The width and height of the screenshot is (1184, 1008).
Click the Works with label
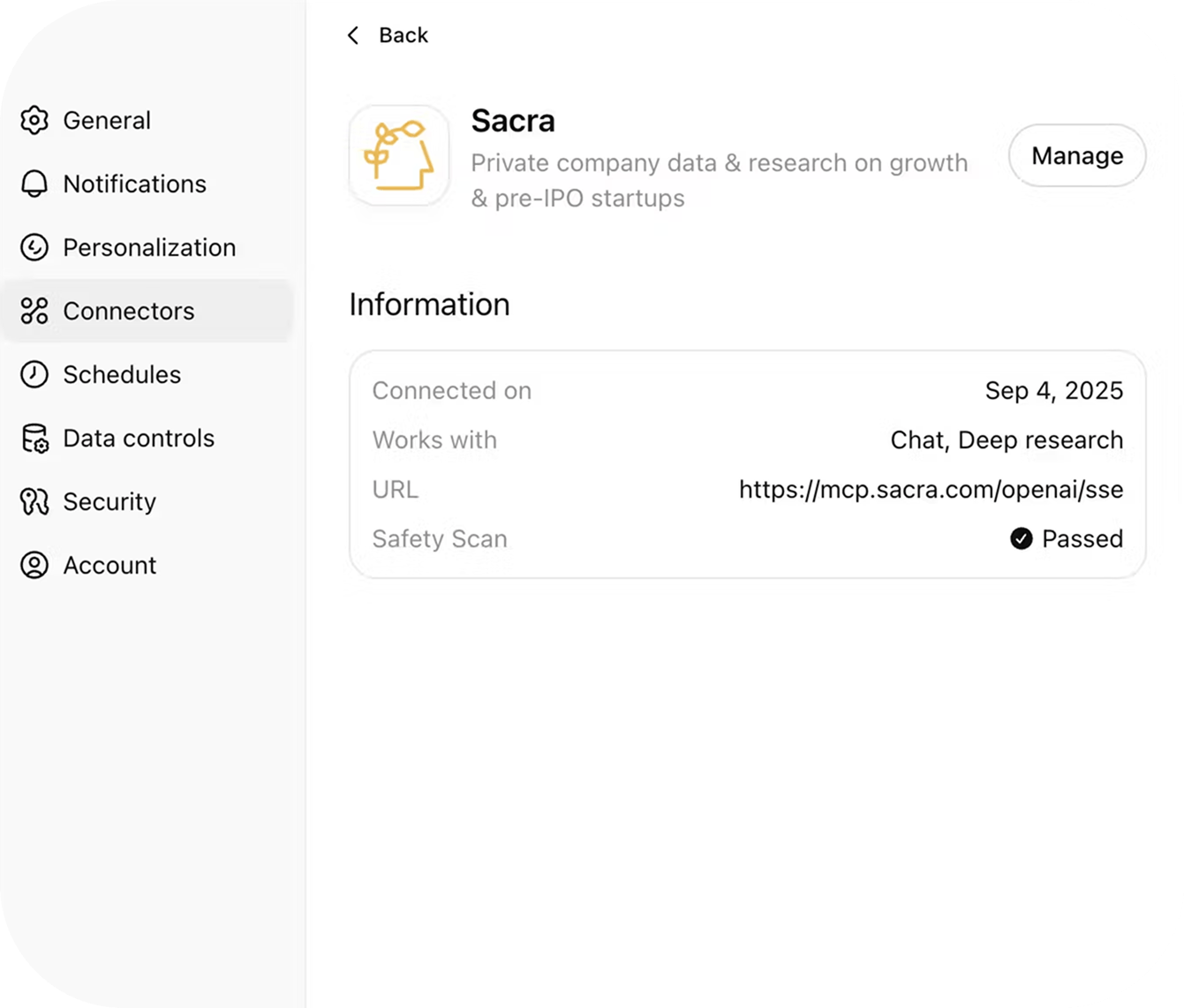[x=434, y=440]
